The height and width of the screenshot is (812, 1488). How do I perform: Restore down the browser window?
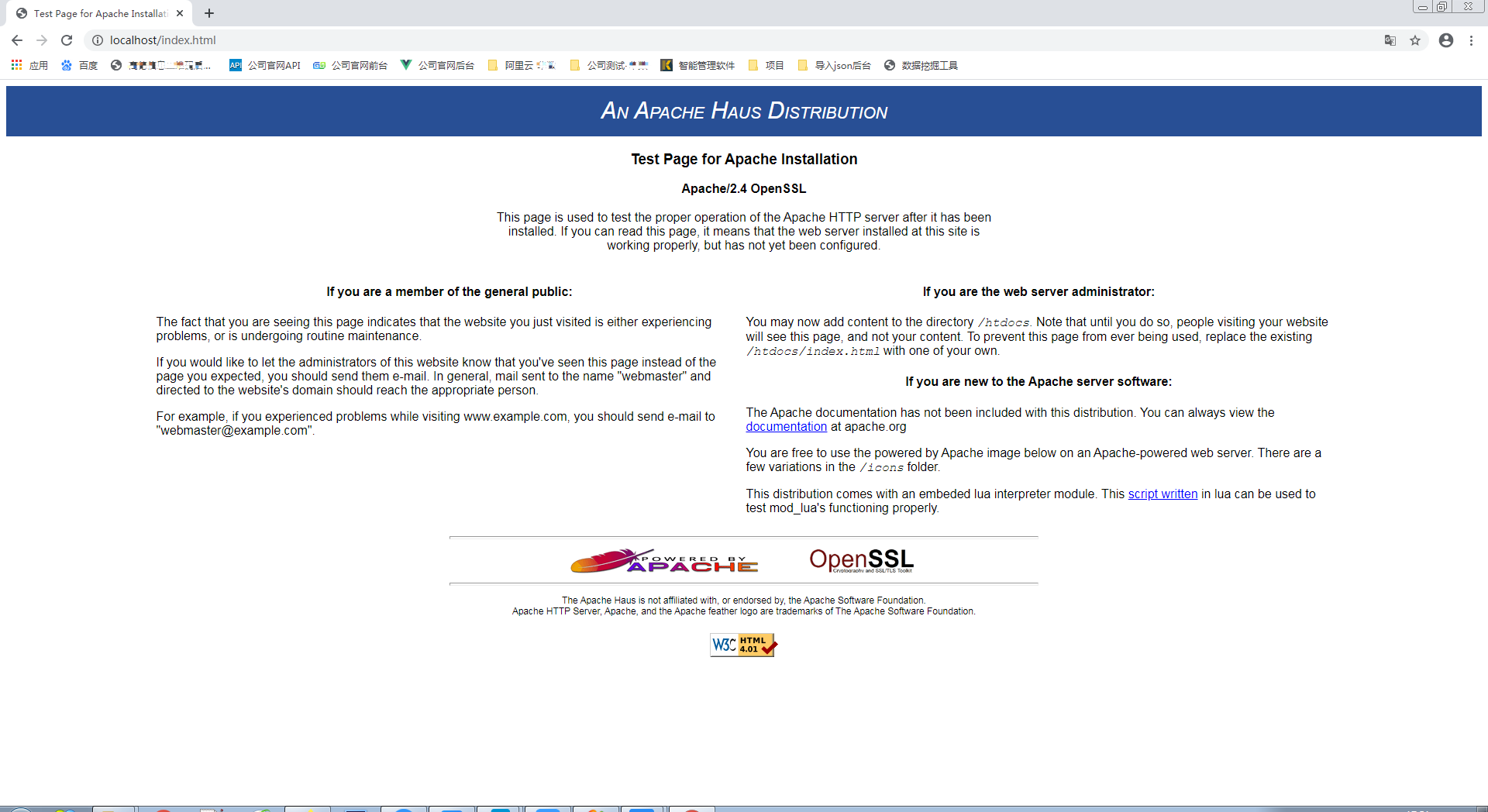(x=1441, y=6)
